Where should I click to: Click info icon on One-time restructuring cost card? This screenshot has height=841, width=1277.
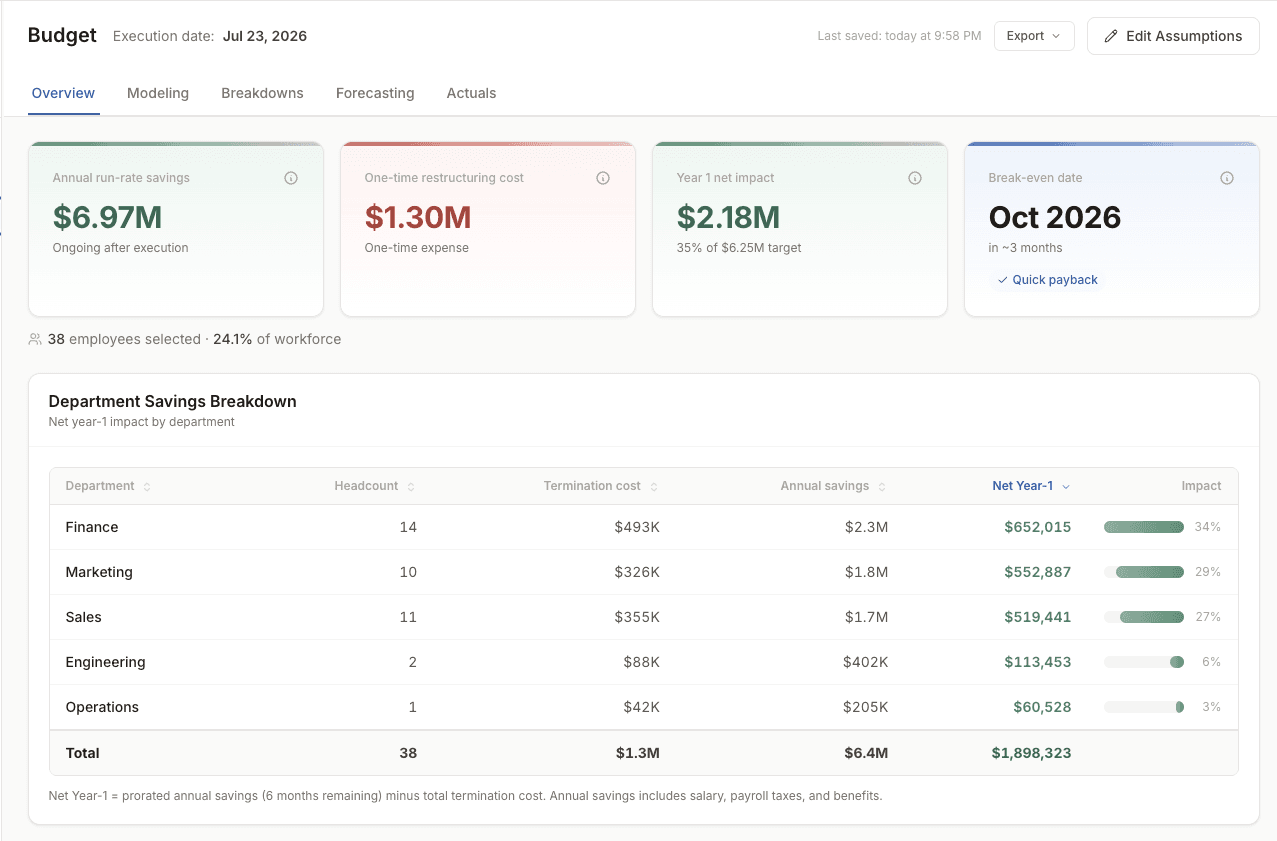pyautogui.click(x=603, y=178)
